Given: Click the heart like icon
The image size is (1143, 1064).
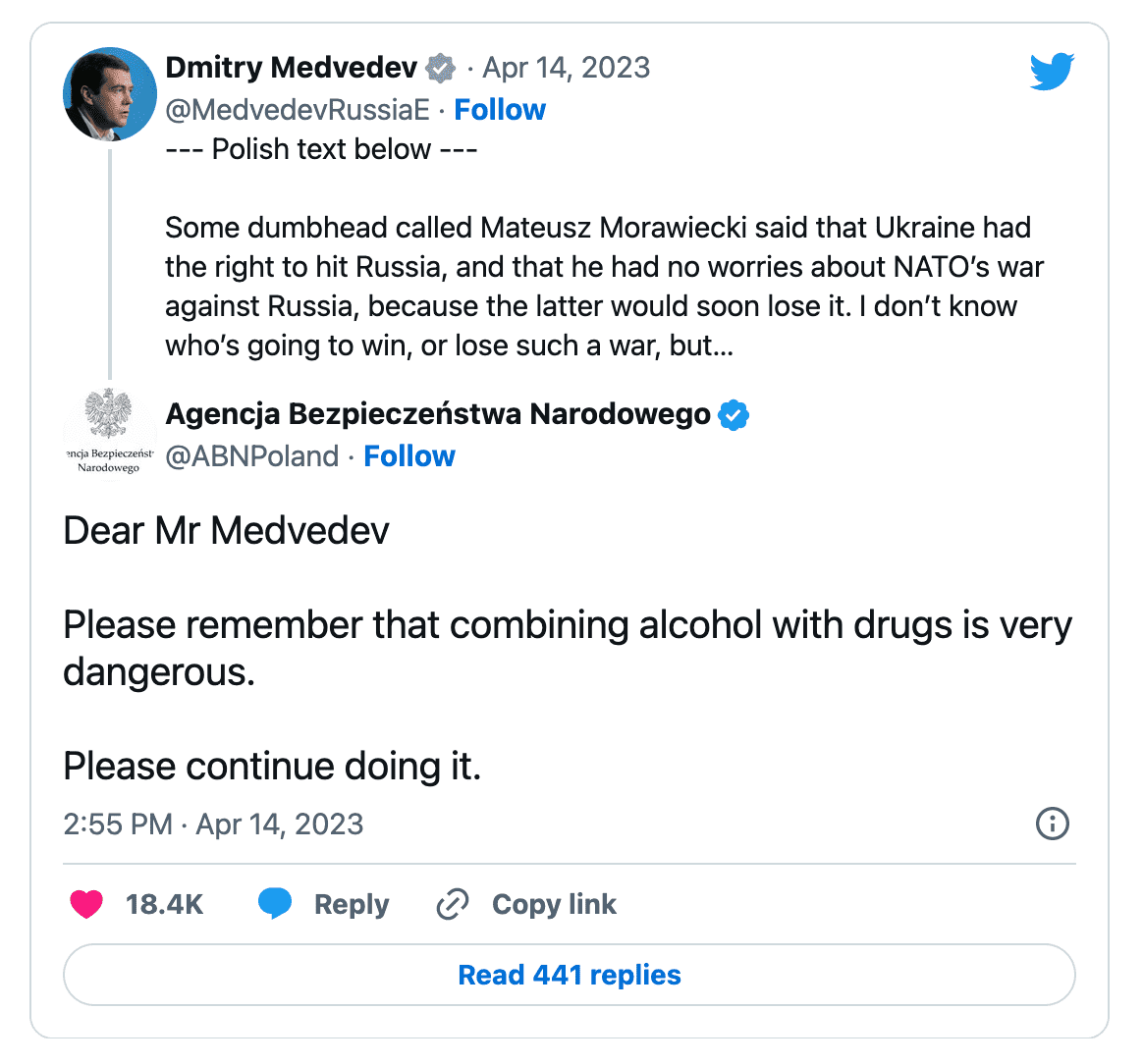Looking at the screenshot, I should click(86, 904).
